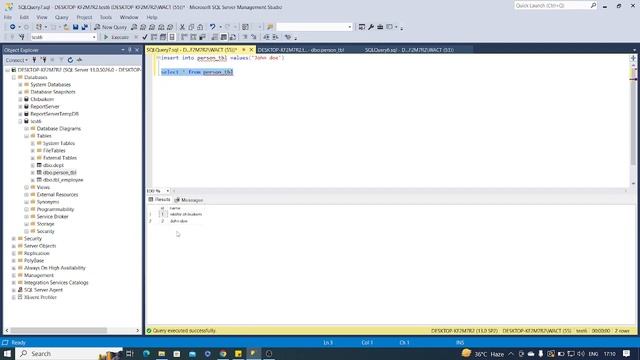Click the Undo icon
Screen dimensions: 640x360
pos(213,27)
